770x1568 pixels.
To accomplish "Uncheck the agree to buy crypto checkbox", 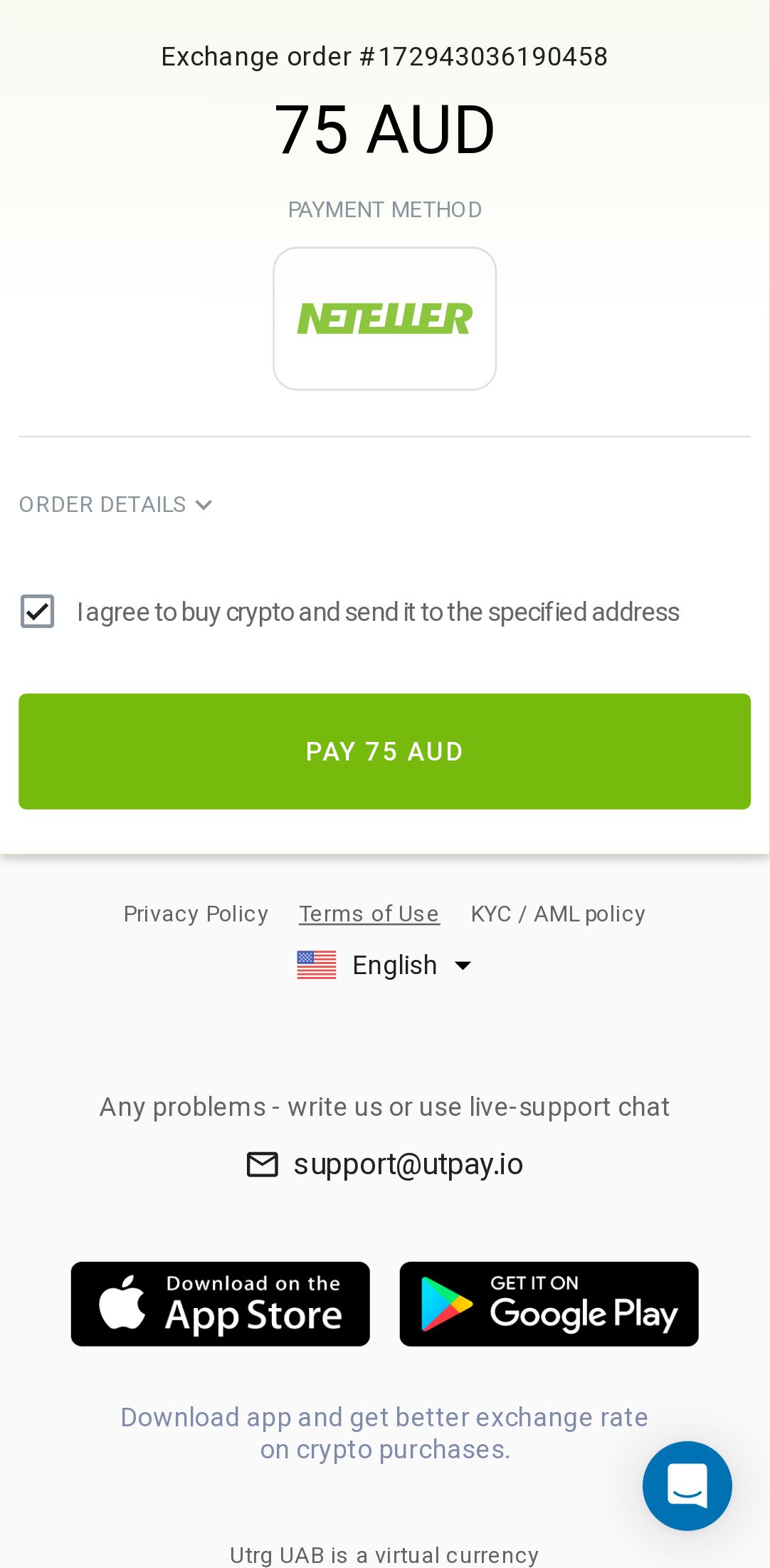I will [37, 612].
